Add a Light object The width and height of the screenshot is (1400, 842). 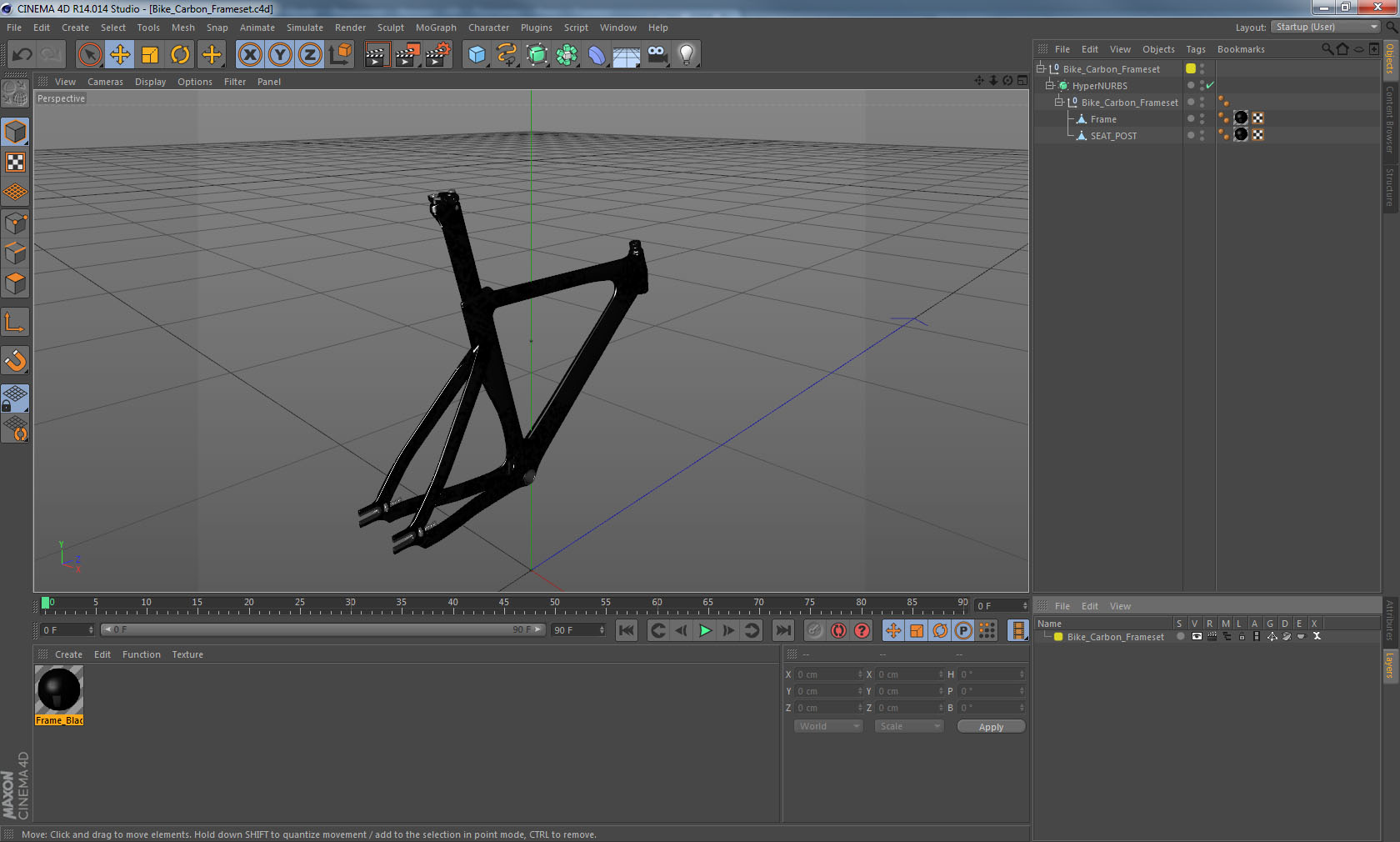click(687, 55)
